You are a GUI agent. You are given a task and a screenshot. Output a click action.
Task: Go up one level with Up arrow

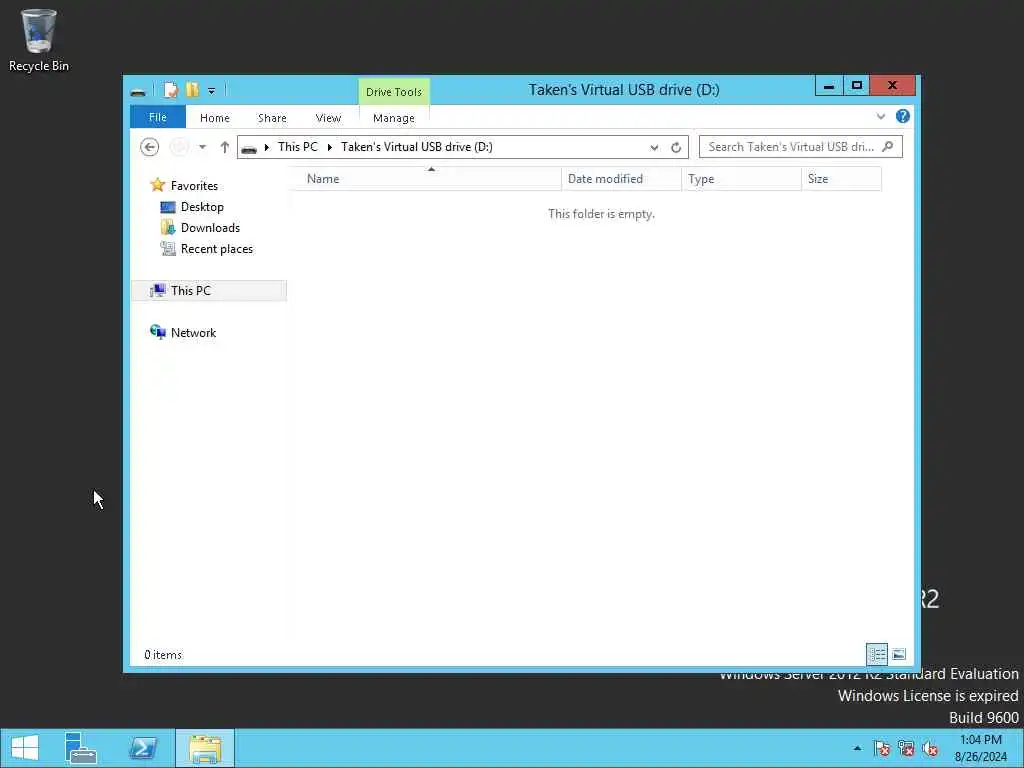point(225,147)
